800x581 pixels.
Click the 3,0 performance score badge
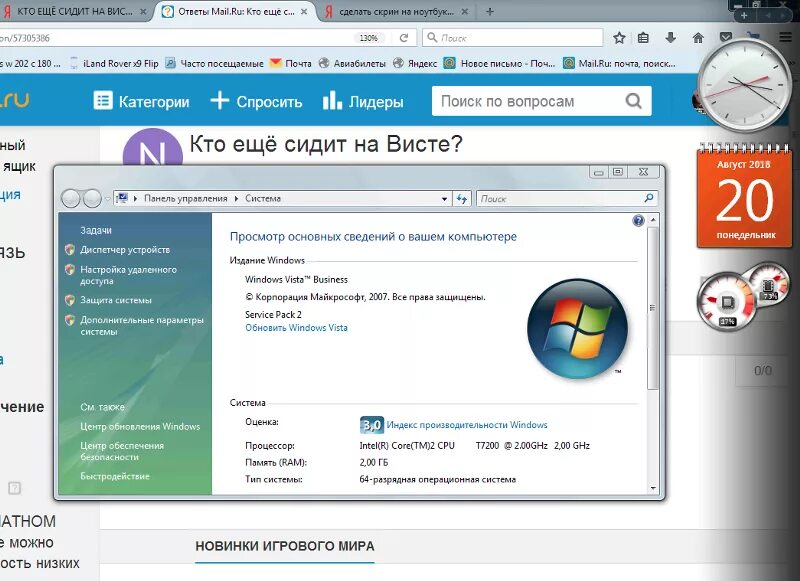[371, 424]
